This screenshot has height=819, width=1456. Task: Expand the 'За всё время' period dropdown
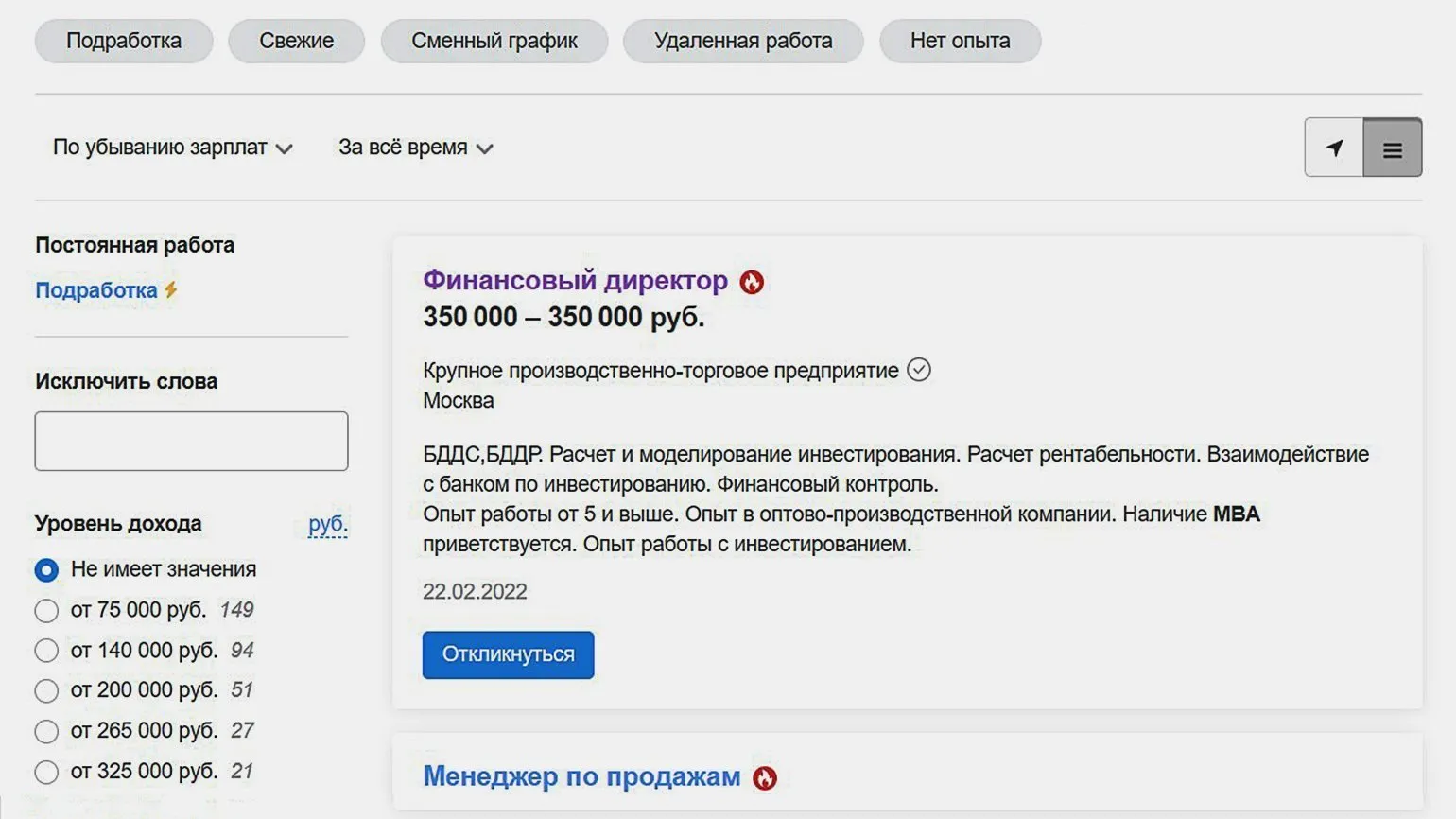pyautogui.click(x=415, y=148)
